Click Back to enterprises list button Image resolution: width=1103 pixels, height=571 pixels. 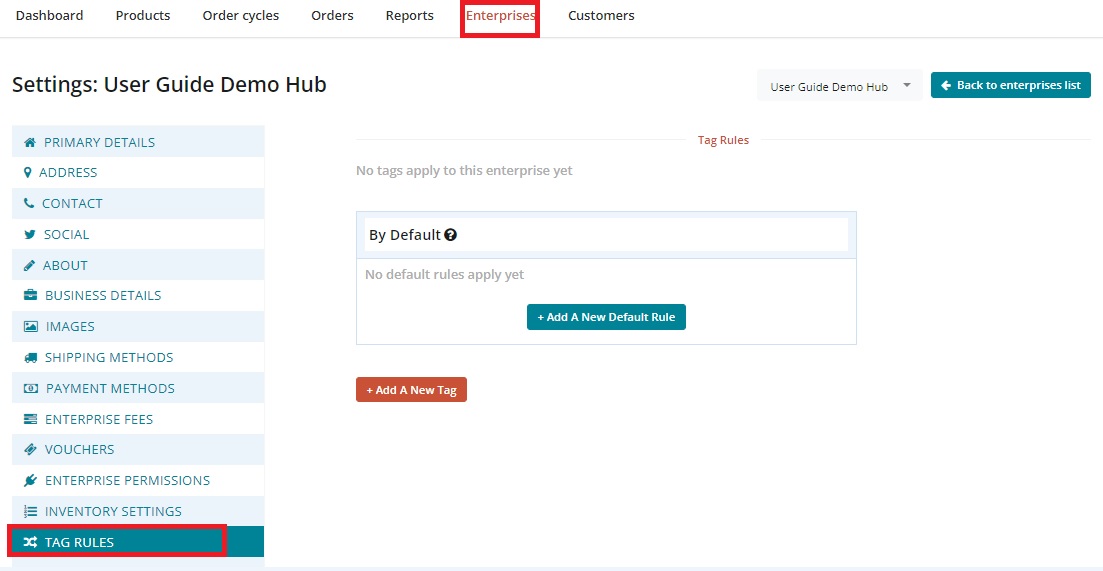tap(1010, 85)
